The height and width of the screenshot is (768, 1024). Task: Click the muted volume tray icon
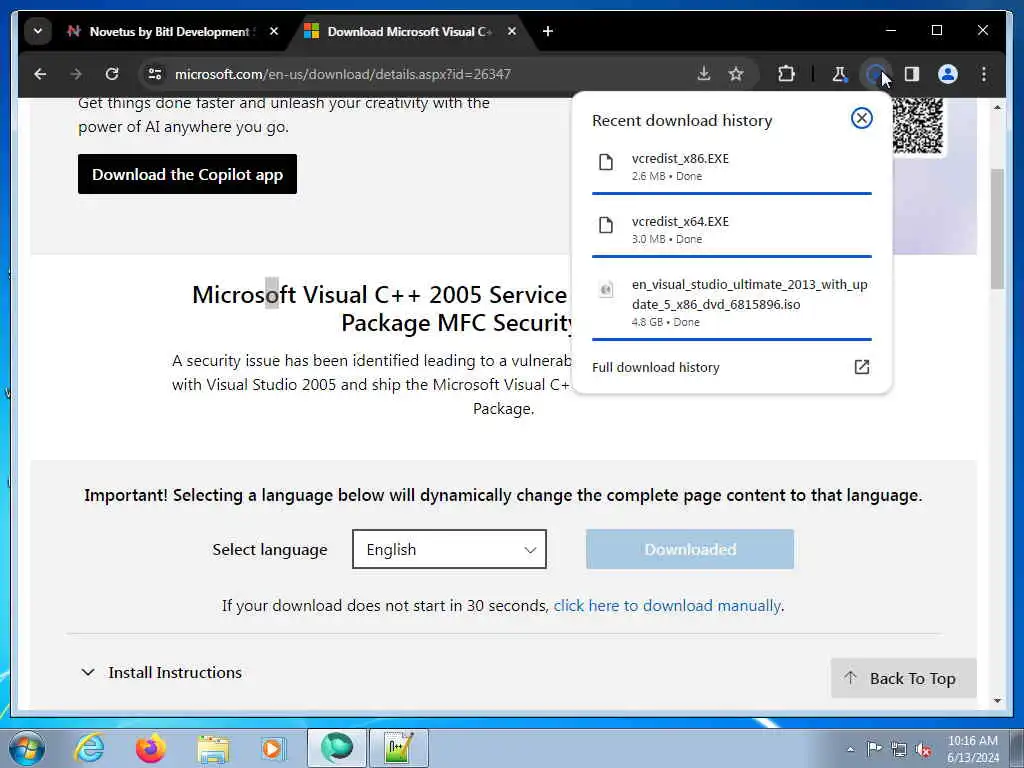(923, 749)
